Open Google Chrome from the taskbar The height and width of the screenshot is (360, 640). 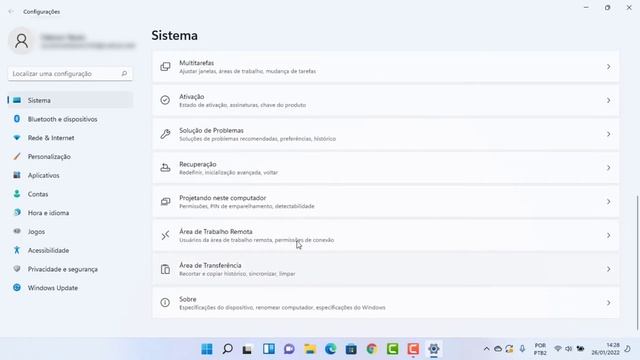tap(372, 349)
